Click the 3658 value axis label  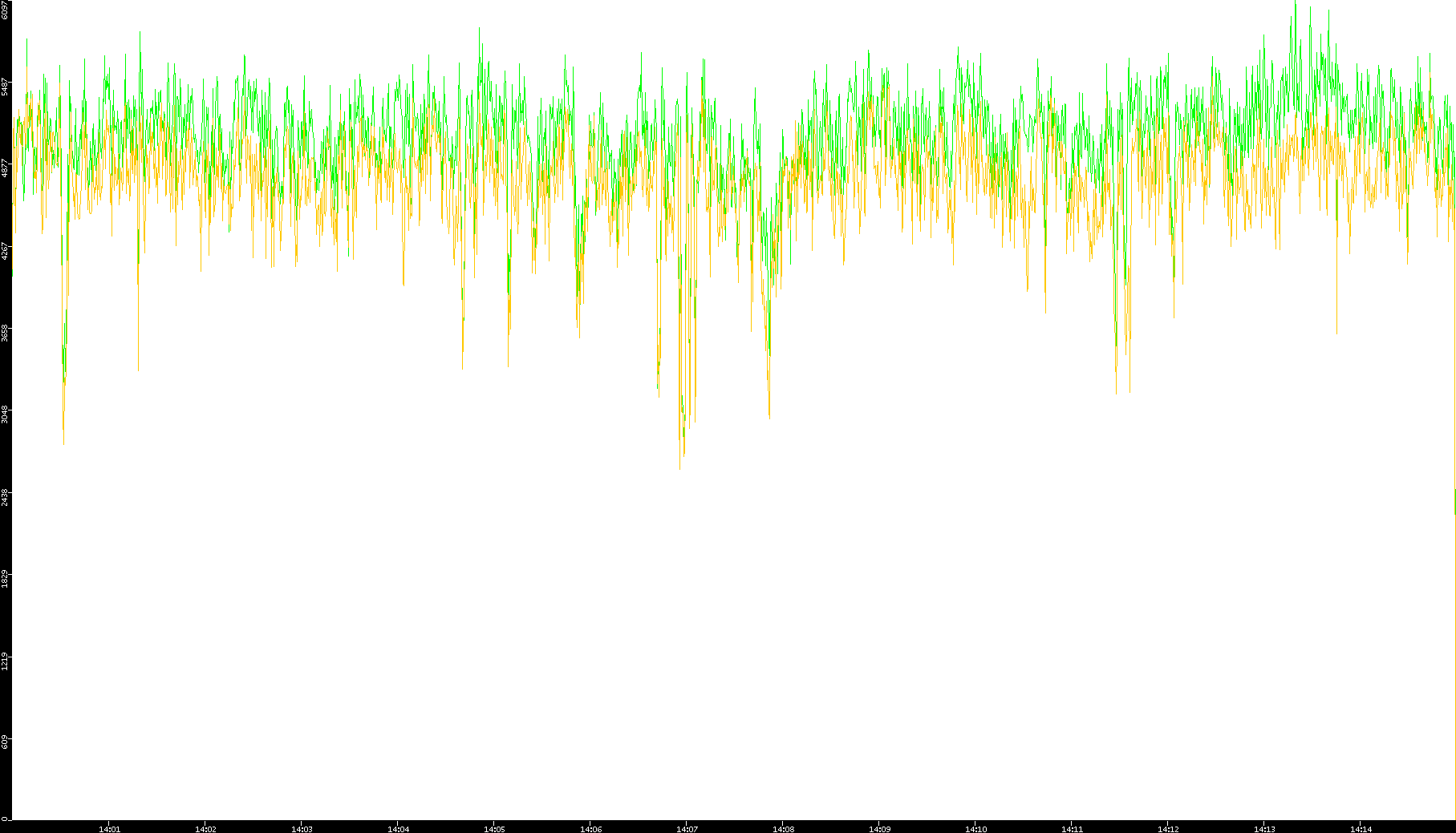(5, 332)
